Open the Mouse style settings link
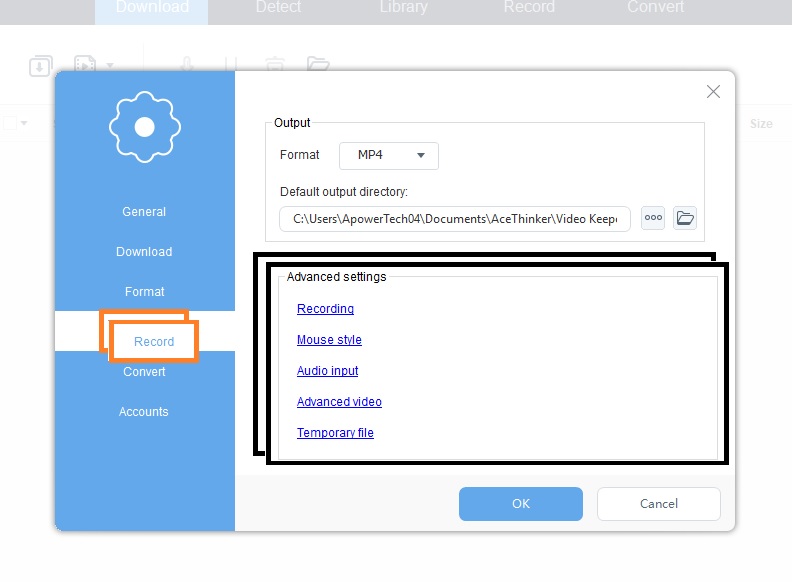 (x=329, y=340)
